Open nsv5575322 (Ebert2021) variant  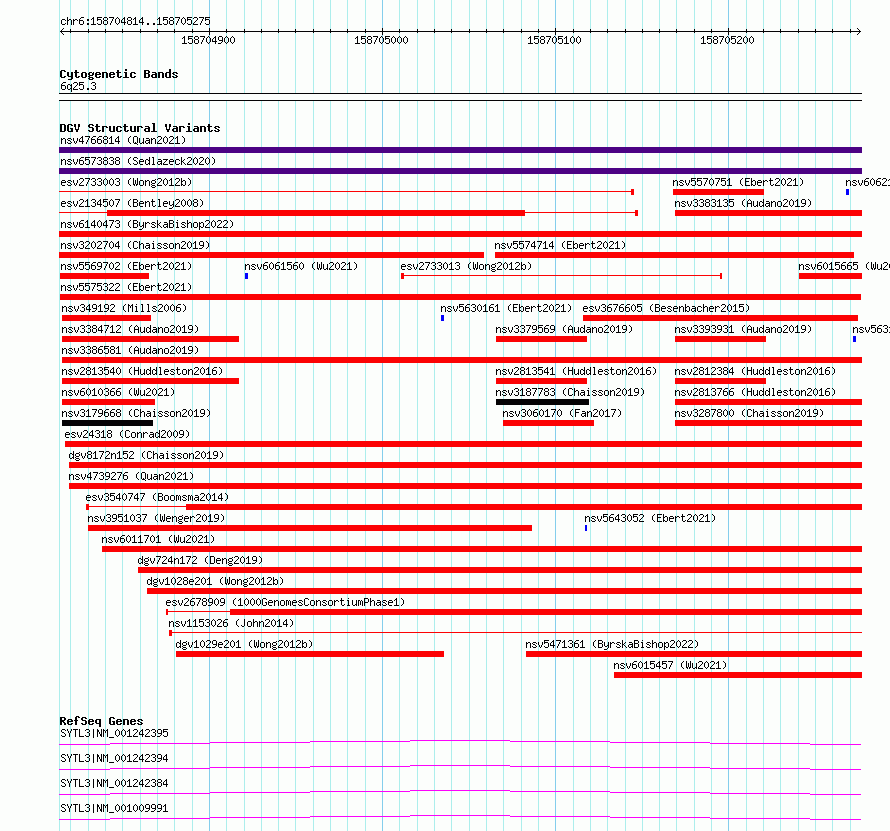[126, 287]
